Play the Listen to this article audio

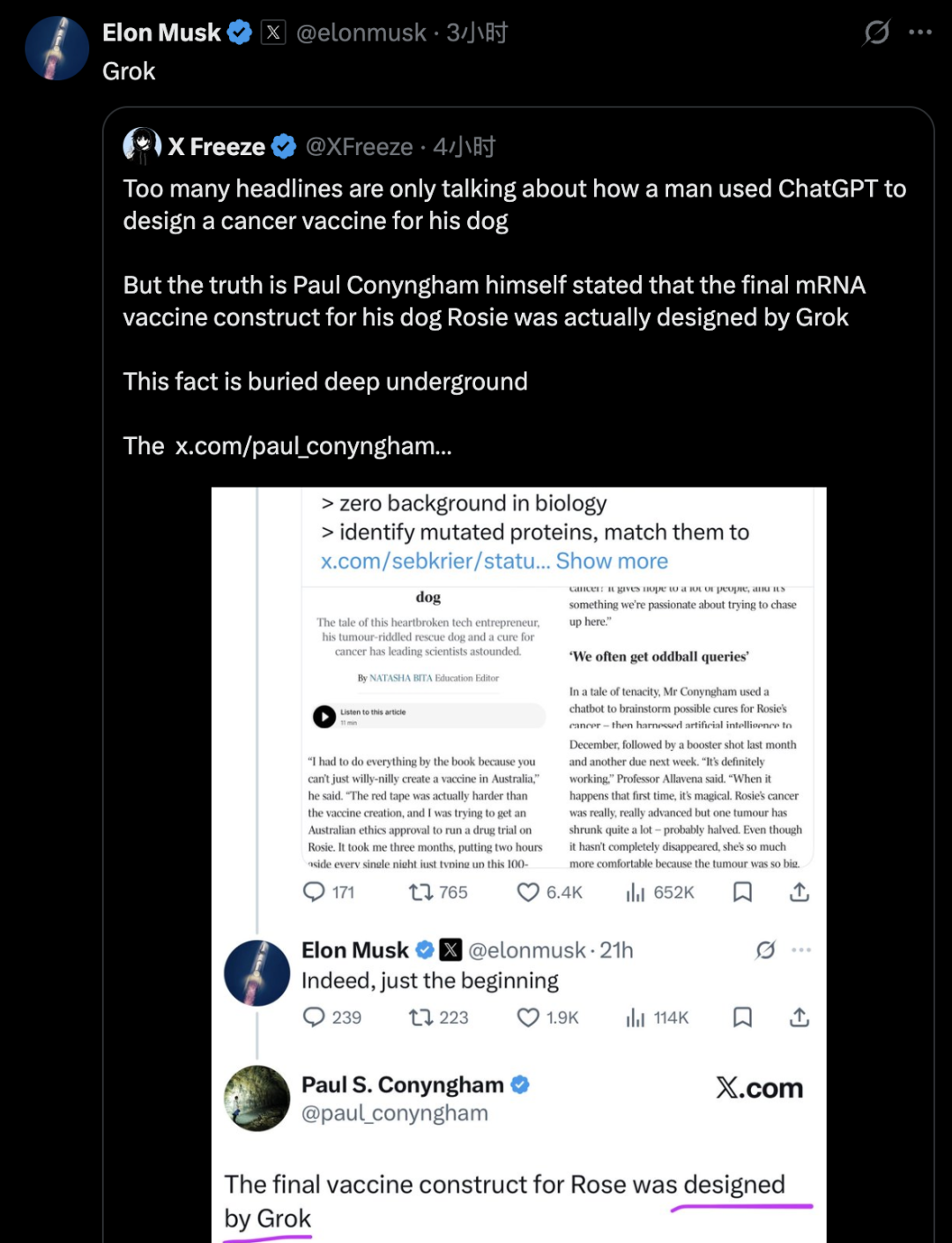pos(324,716)
